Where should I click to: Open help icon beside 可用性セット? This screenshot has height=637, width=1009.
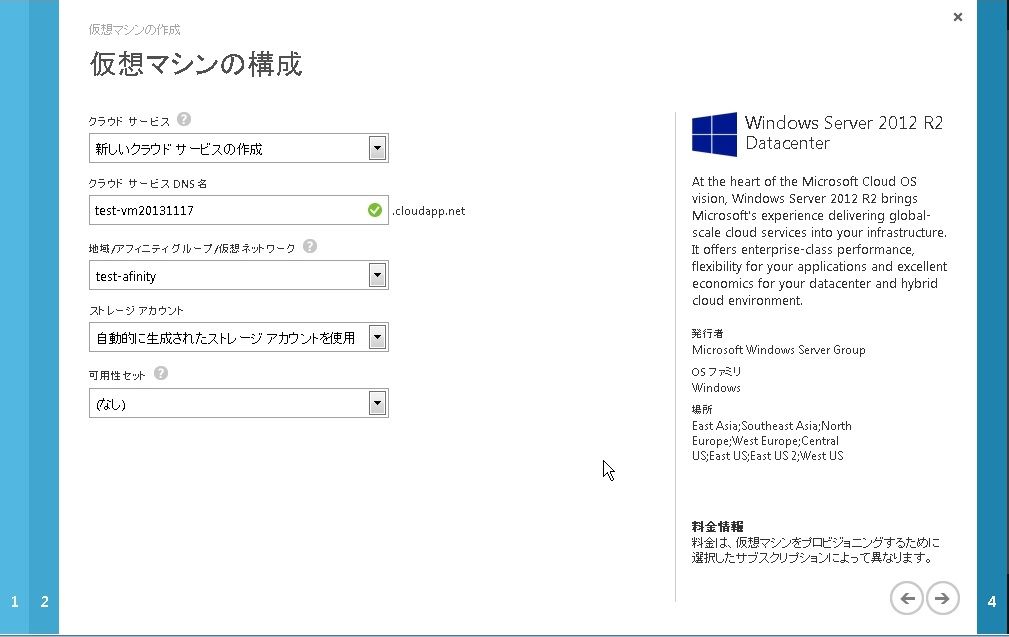(x=161, y=373)
